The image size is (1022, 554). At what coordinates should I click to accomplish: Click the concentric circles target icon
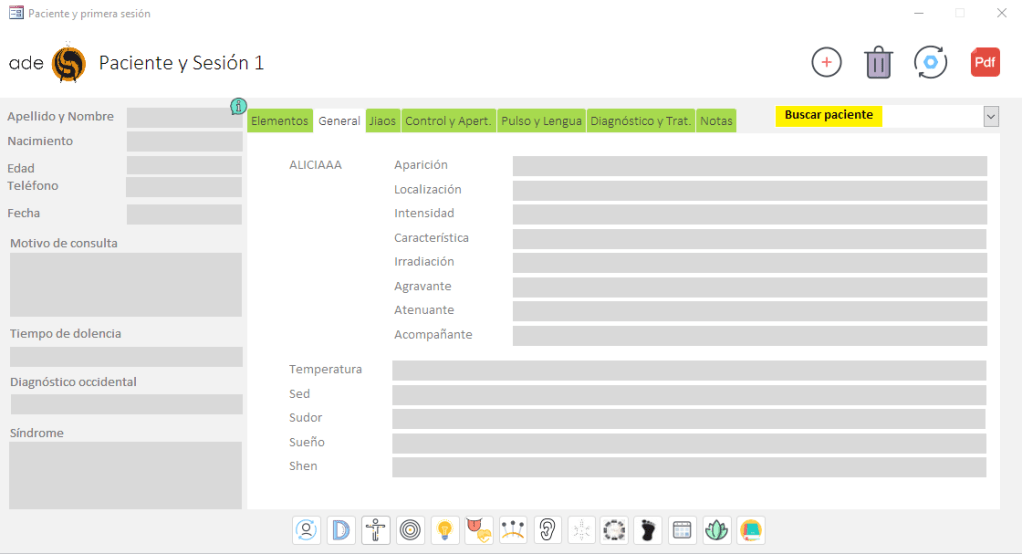(410, 530)
